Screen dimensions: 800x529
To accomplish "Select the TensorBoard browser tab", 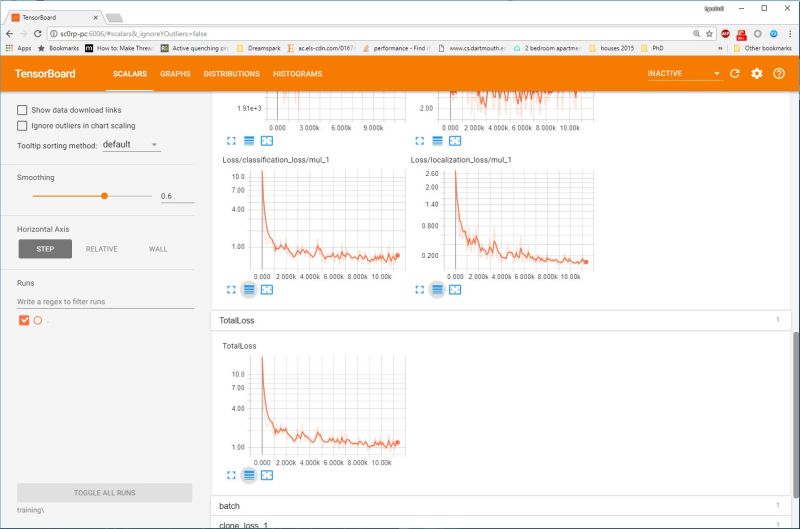I will pos(55,17).
